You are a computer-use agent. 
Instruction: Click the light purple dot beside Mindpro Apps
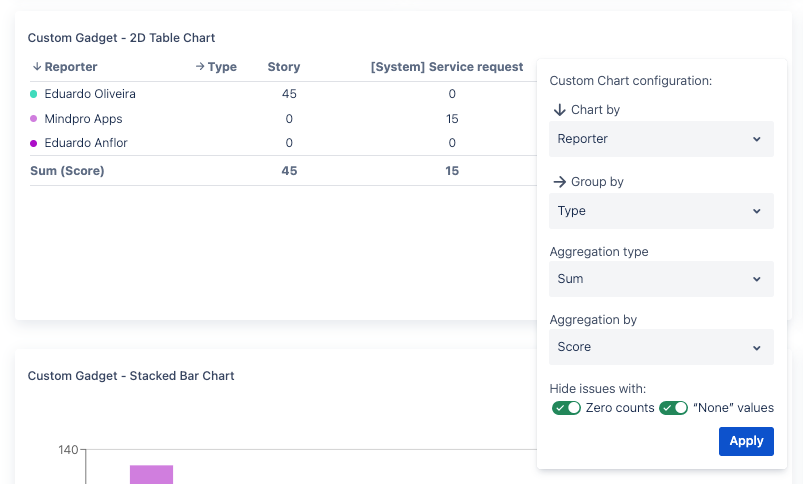(x=34, y=119)
